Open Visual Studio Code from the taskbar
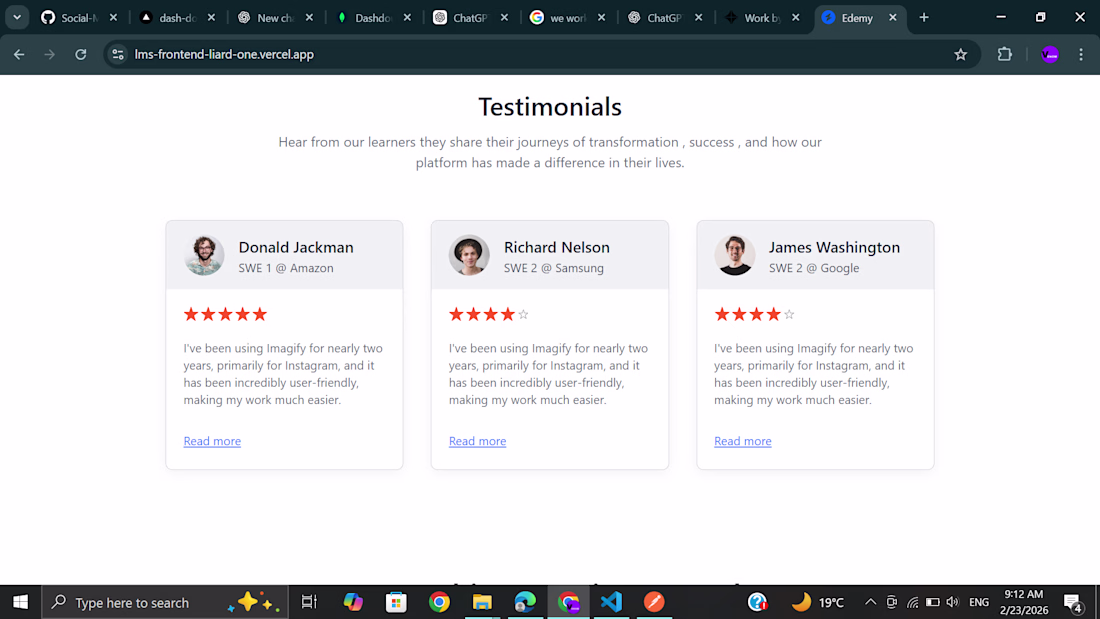Image resolution: width=1100 pixels, height=619 pixels. click(611, 602)
